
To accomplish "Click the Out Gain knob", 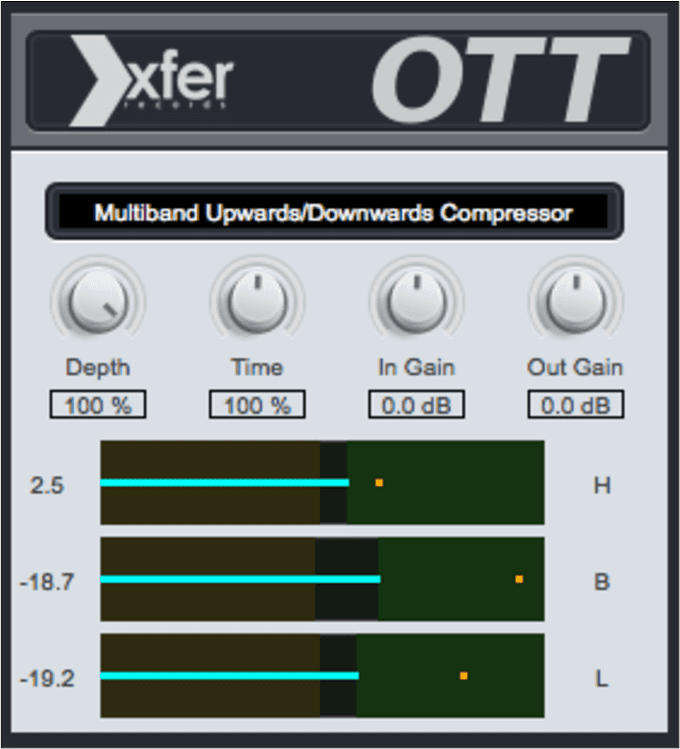I will 576,301.
